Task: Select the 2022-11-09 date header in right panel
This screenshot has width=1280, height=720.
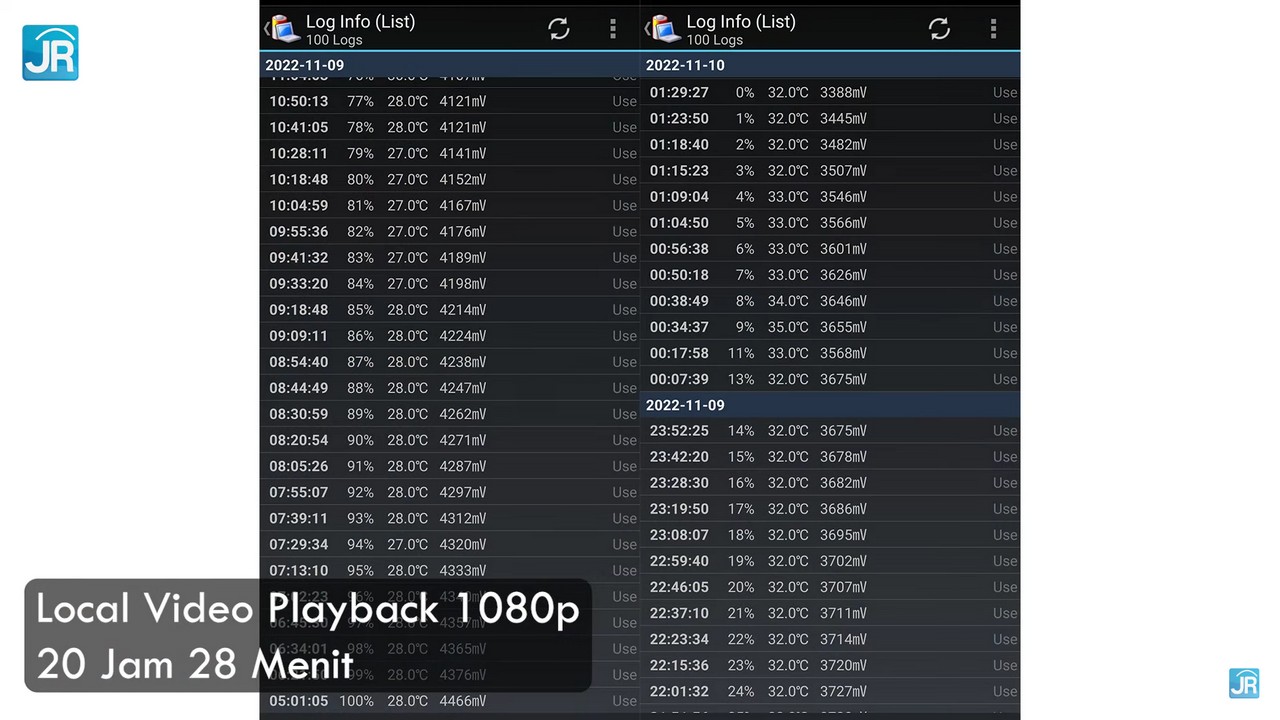Action: 685,405
